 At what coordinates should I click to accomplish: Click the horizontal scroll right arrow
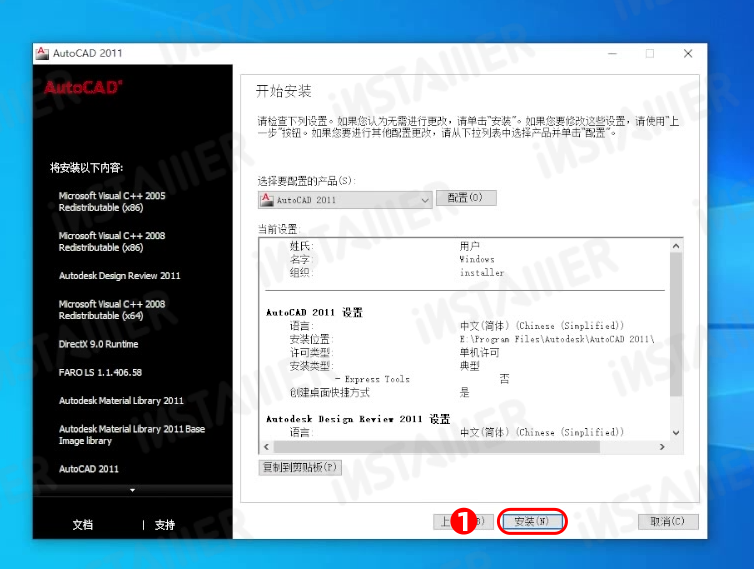[662, 447]
